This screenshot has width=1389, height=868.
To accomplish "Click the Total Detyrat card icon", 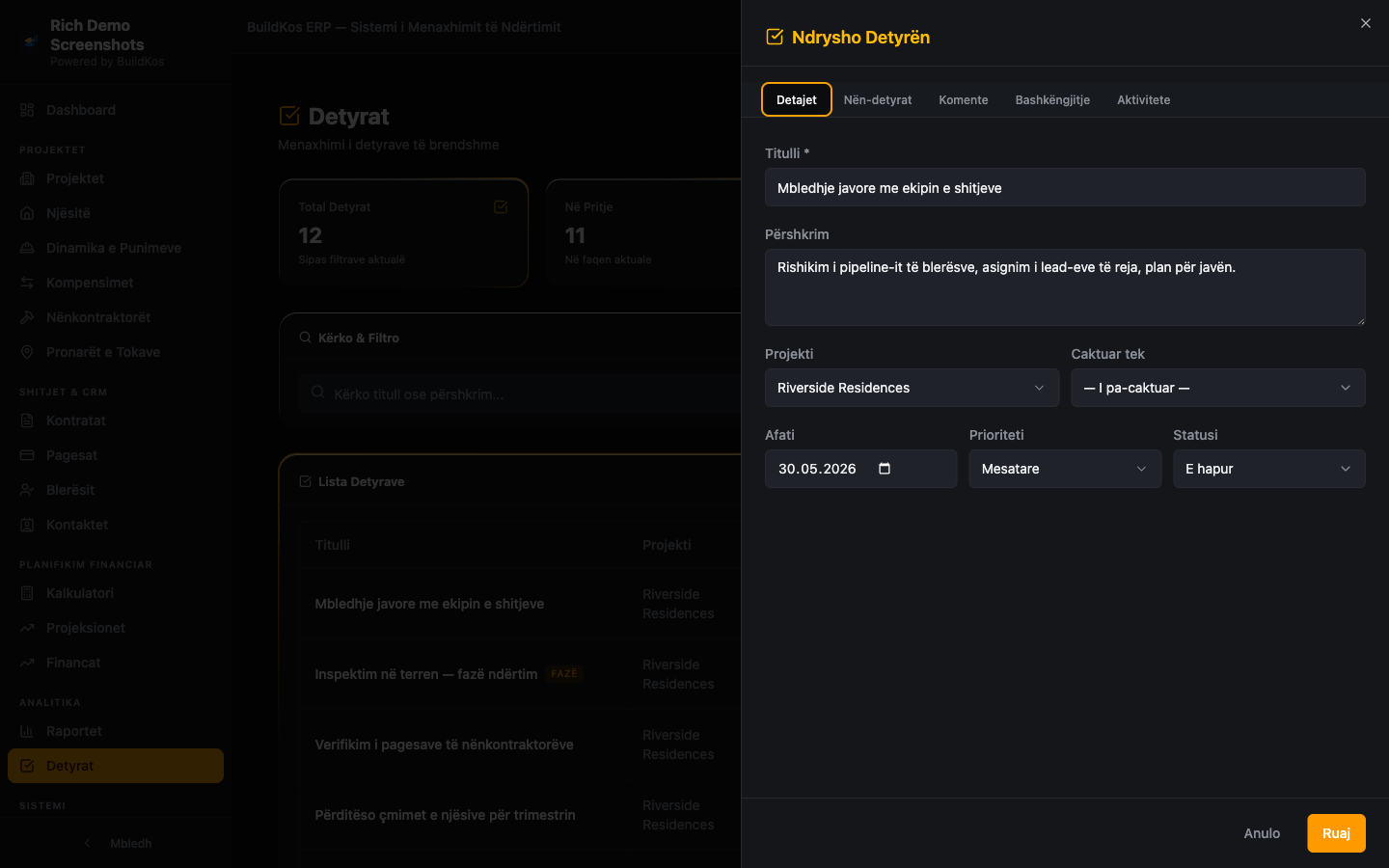I will pyautogui.click(x=501, y=206).
